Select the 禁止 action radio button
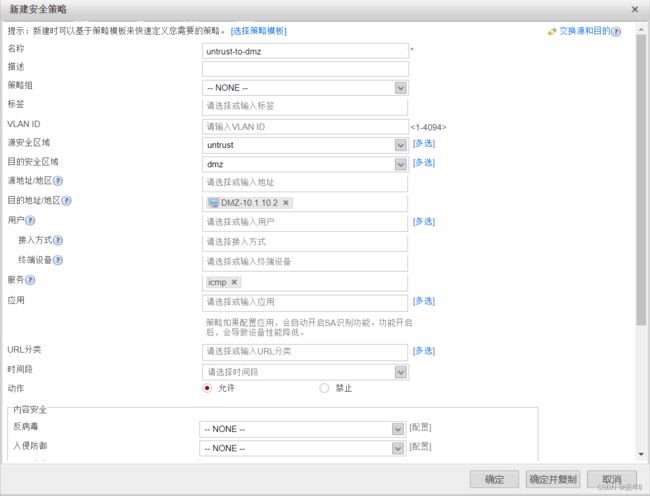Viewport: 650px width, 496px height. click(x=324, y=388)
